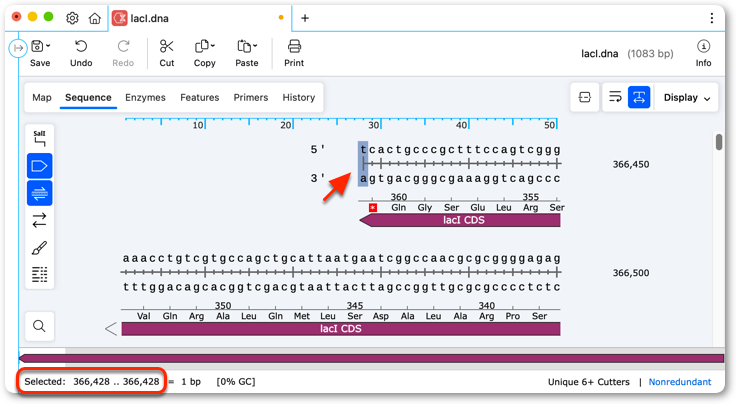Toggle feature annotations display

click(x=39, y=166)
